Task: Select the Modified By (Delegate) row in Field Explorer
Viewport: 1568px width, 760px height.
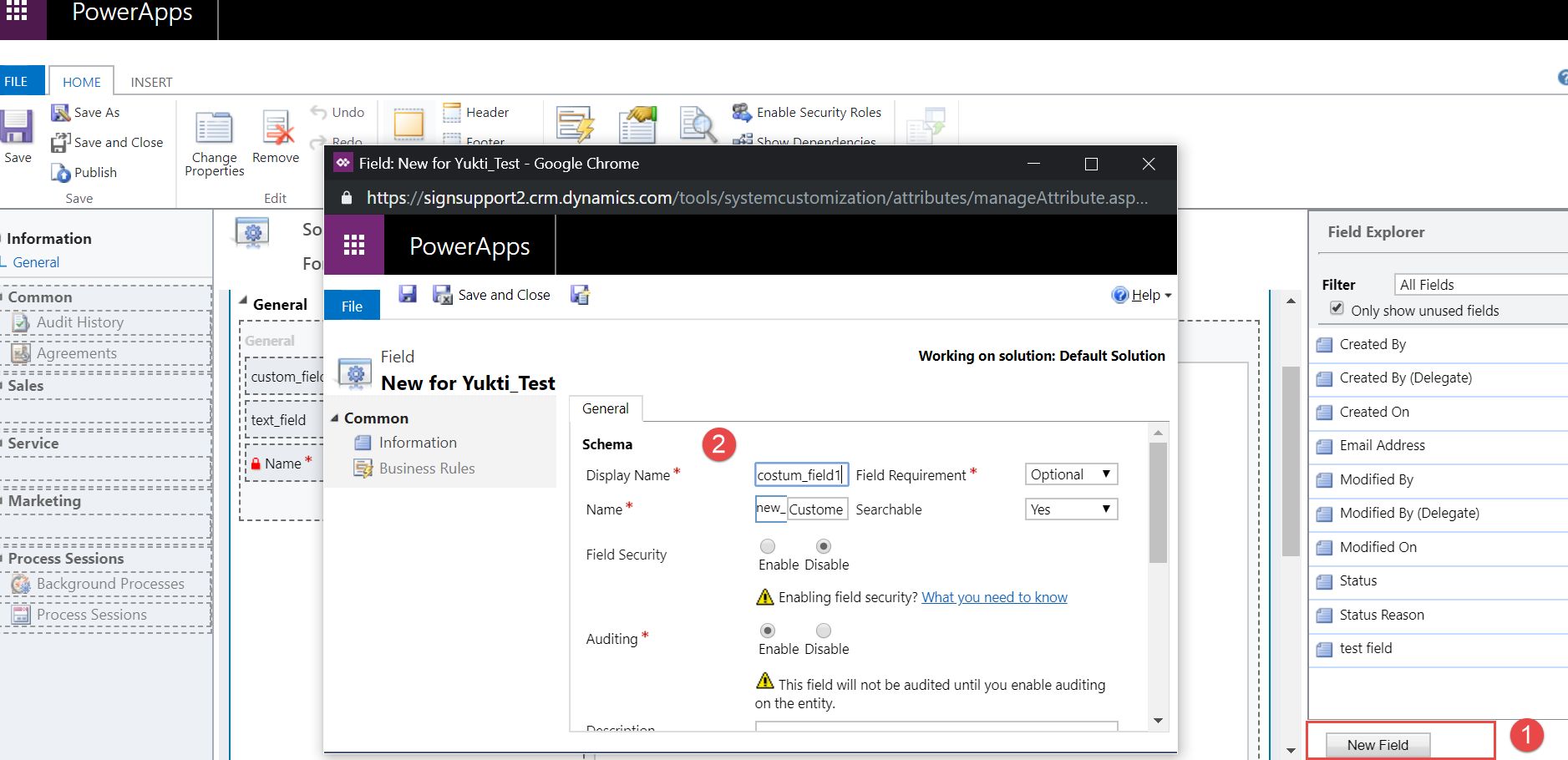Action: coord(1438,514)
